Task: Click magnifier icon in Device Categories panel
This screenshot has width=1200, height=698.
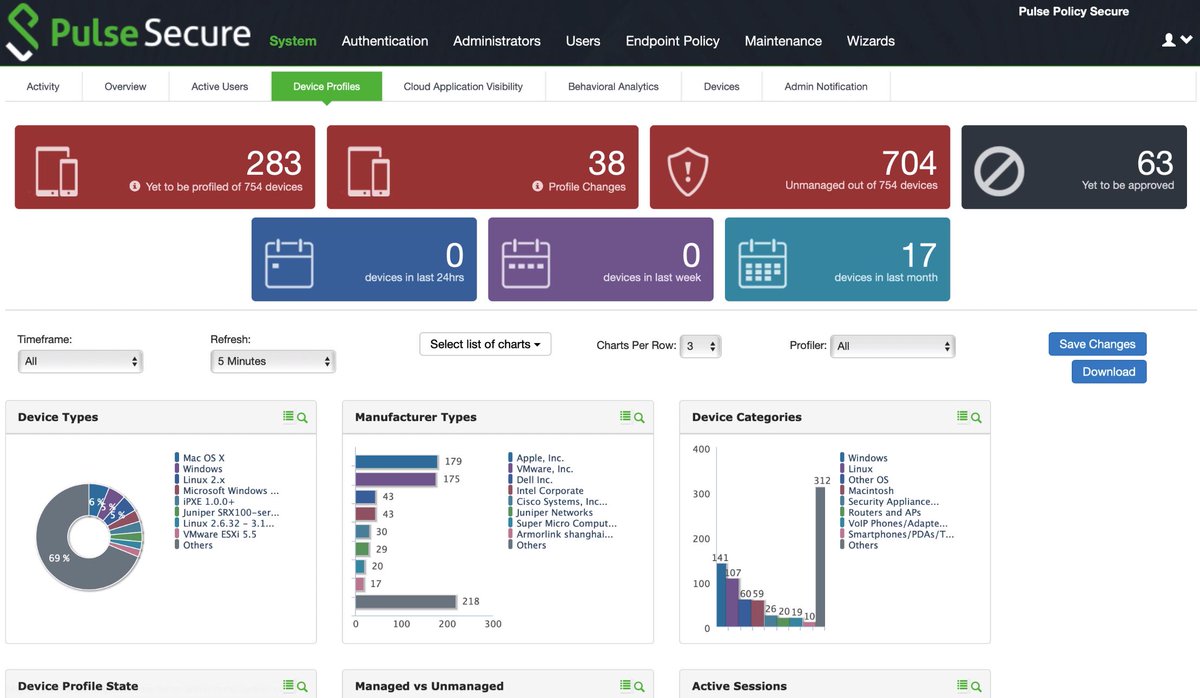Action: click(x=976, y=418)
